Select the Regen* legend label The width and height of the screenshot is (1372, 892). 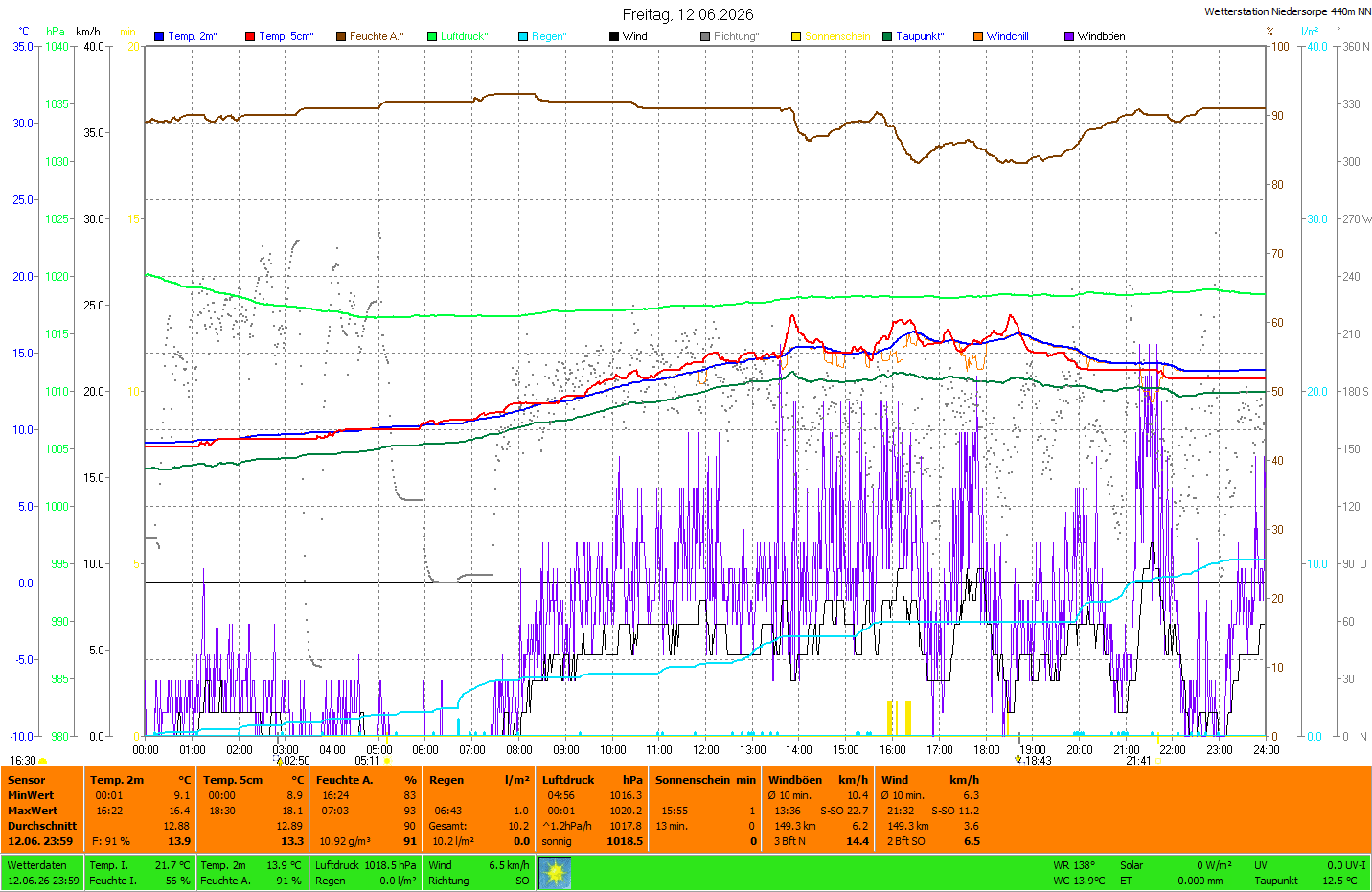[549, 36]
